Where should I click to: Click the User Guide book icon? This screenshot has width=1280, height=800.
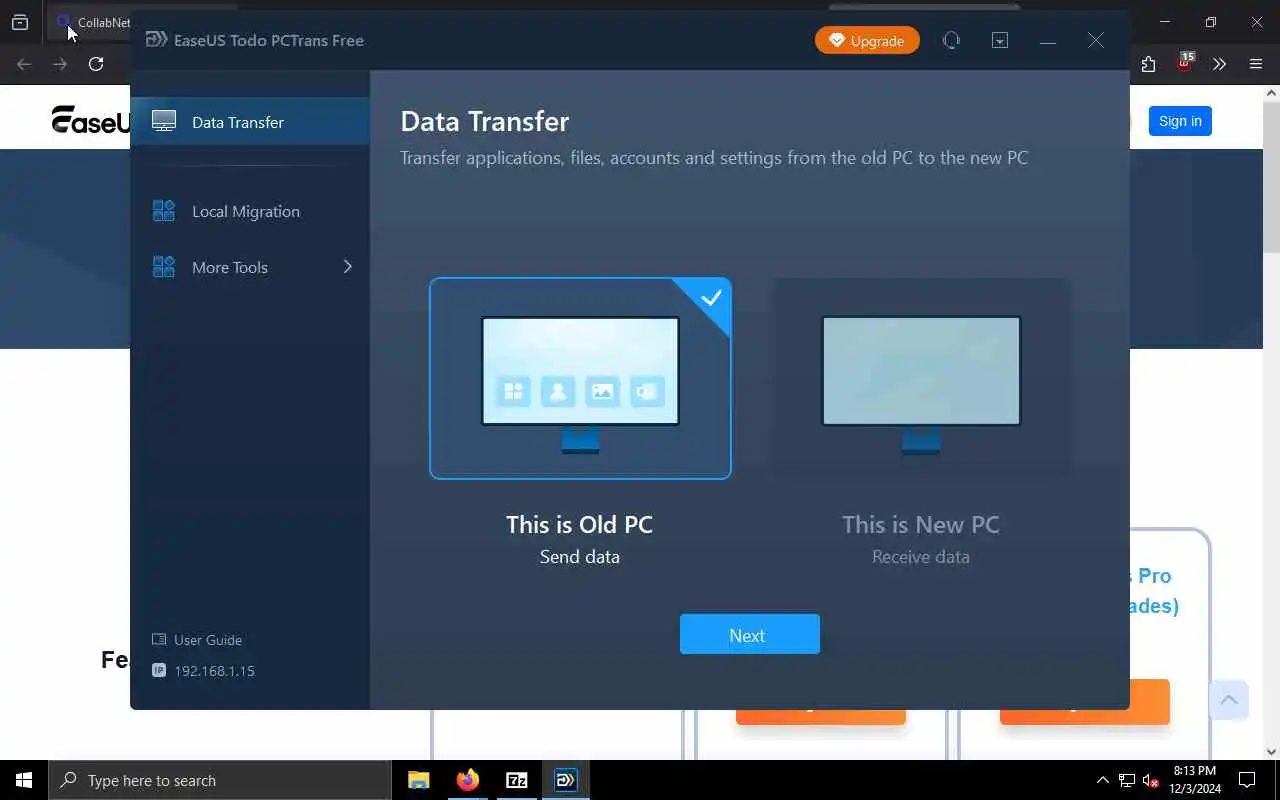coord(159,640)
